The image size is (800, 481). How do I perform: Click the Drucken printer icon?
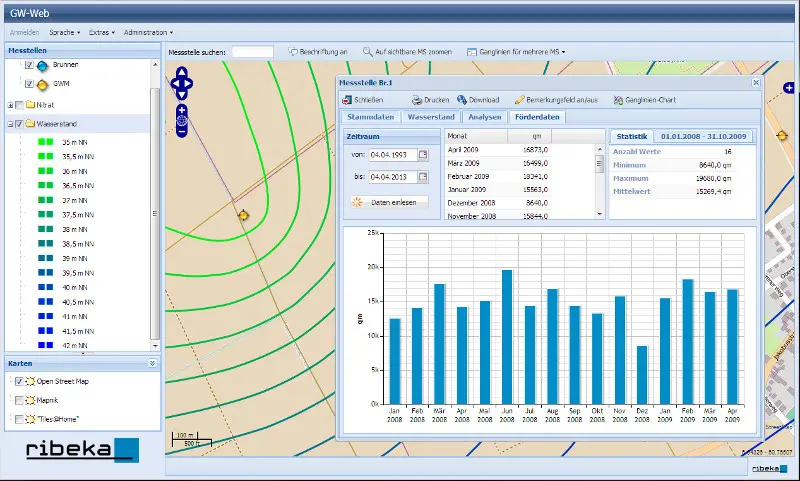tap(417, 100)
